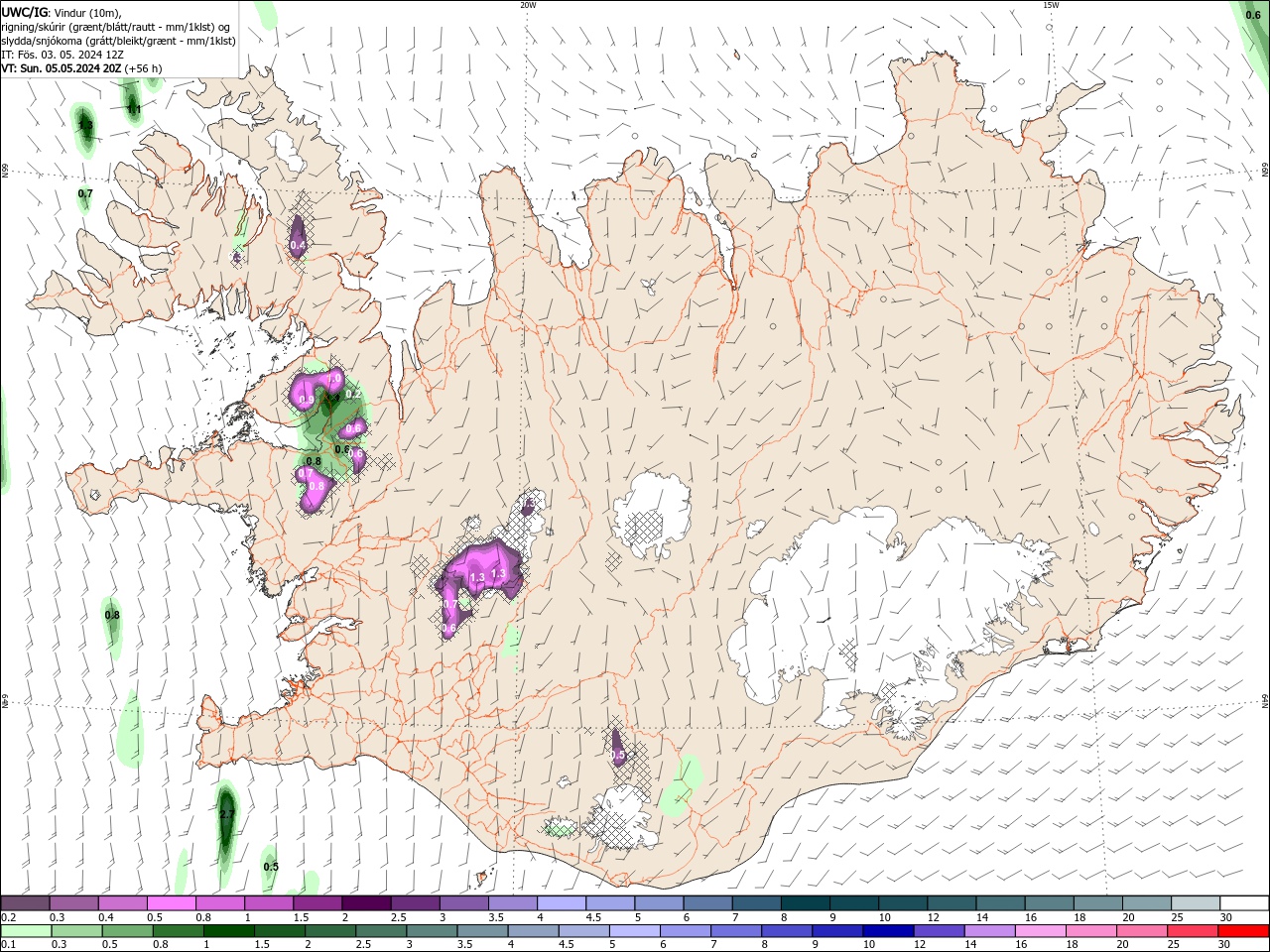1270x952 pixels.
Task: Select the violet 12 swatch in lower legend
Action: 939,931
